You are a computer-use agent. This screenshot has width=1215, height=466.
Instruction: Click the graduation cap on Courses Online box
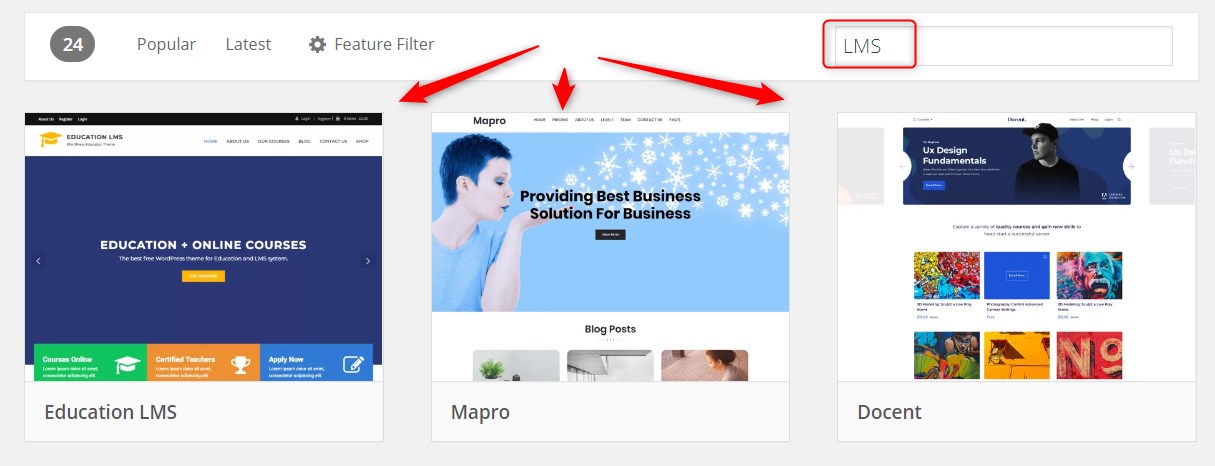[x=126, y=364]
